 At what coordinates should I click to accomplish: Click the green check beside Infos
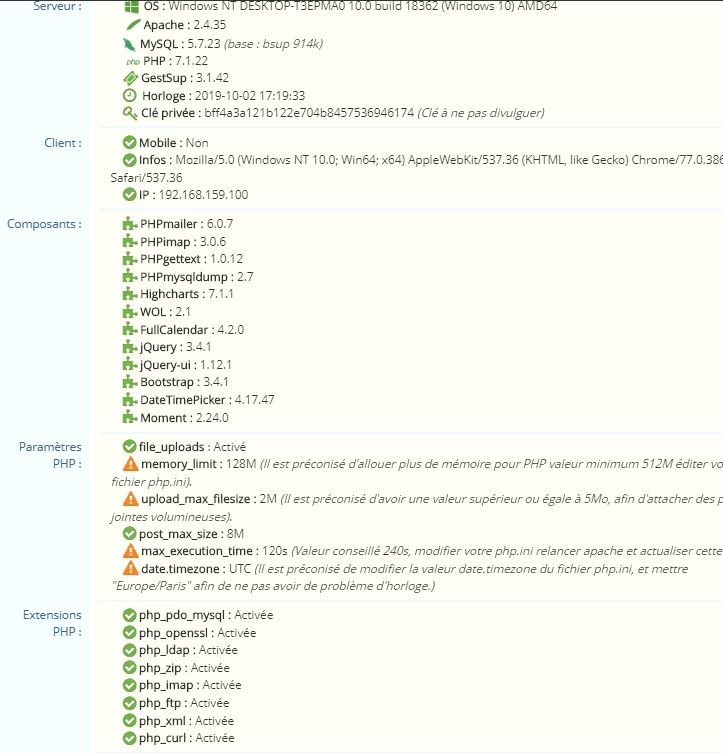tap(129, 160)
